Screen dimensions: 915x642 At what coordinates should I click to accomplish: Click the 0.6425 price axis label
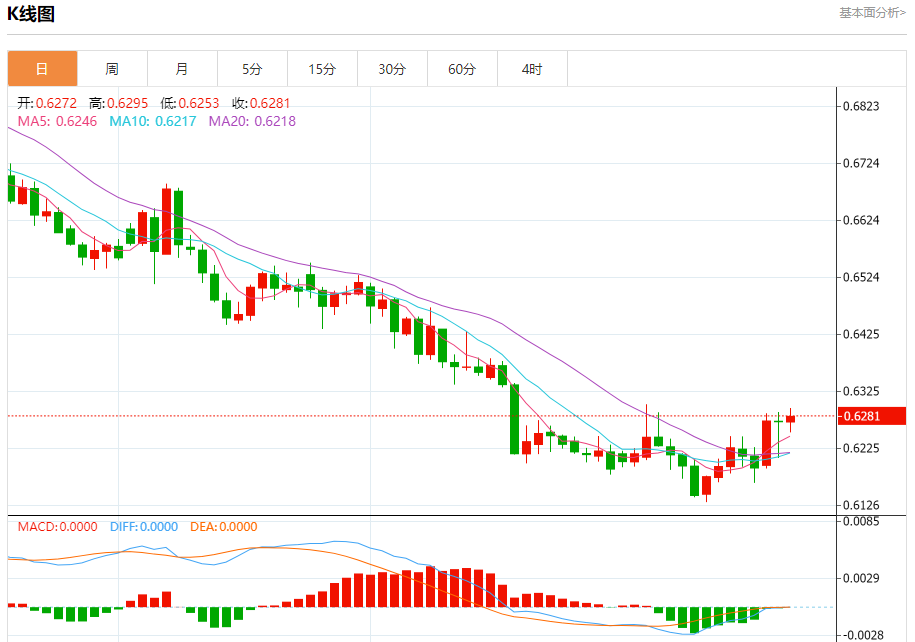(x=861, y=334)
